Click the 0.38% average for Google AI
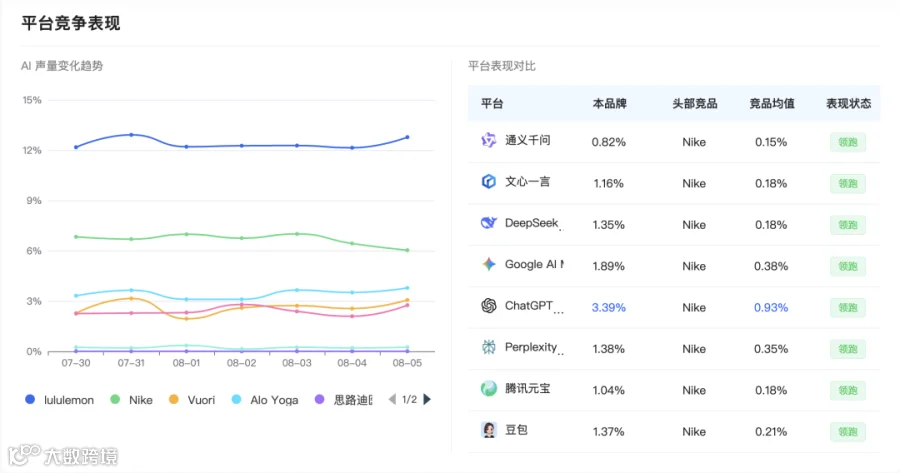900x473 pixels. pyautogui.click(x=771, y=266)
